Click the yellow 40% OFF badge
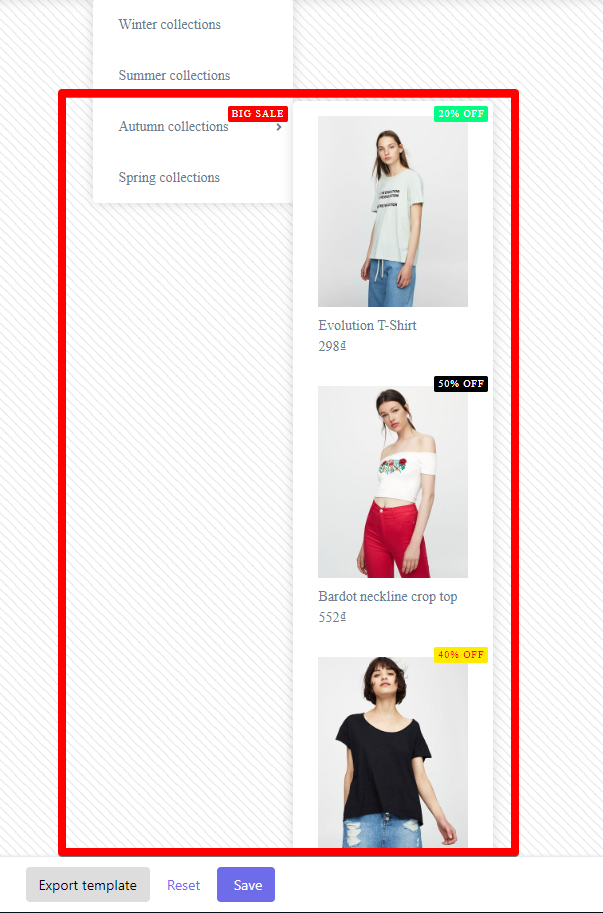Image resolution: width=603 pixels, height=913 pixels. pos(461,654)
